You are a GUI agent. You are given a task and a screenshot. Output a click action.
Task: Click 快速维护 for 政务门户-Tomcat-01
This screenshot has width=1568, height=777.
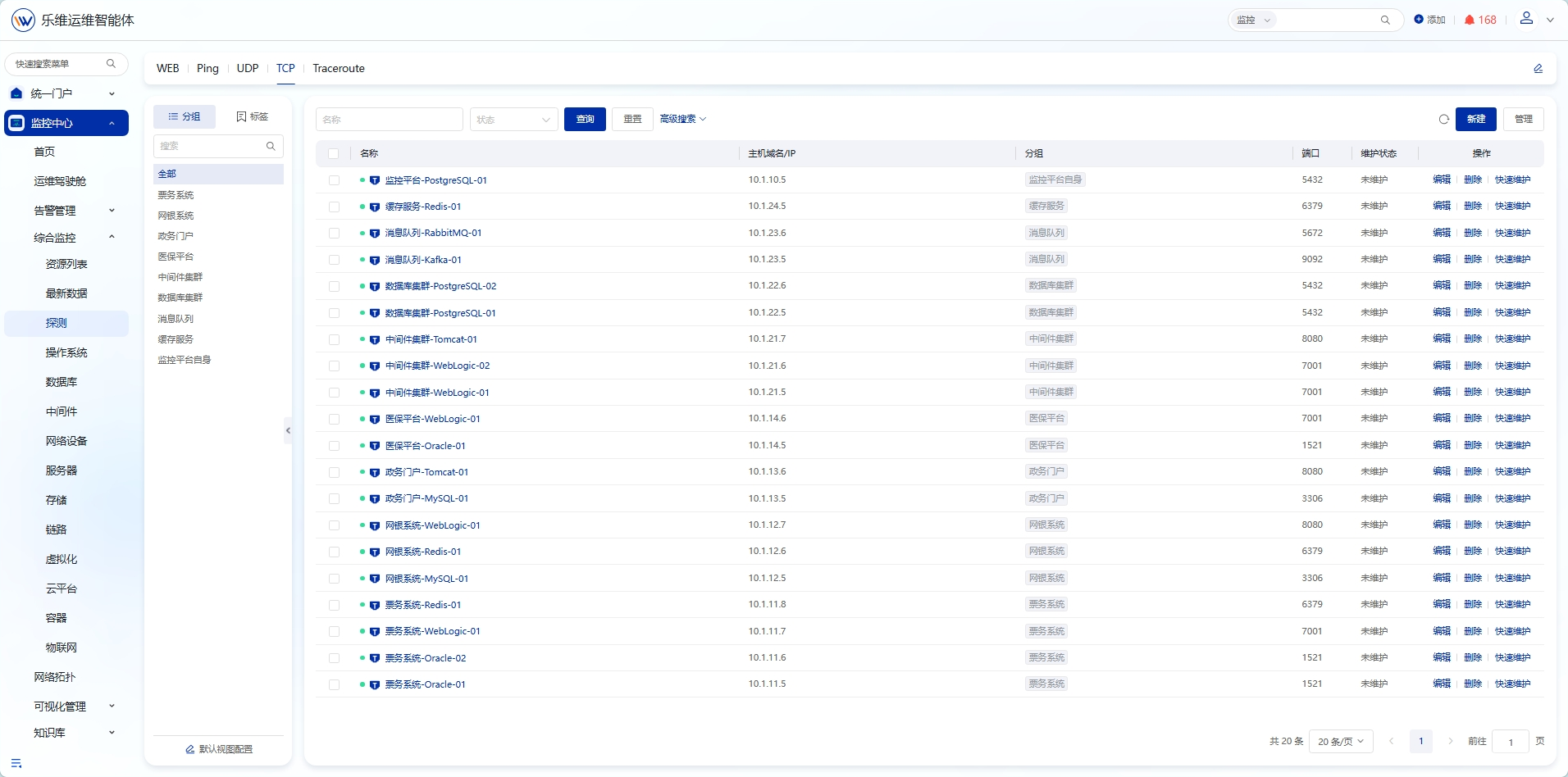(x=1512, y=472)
